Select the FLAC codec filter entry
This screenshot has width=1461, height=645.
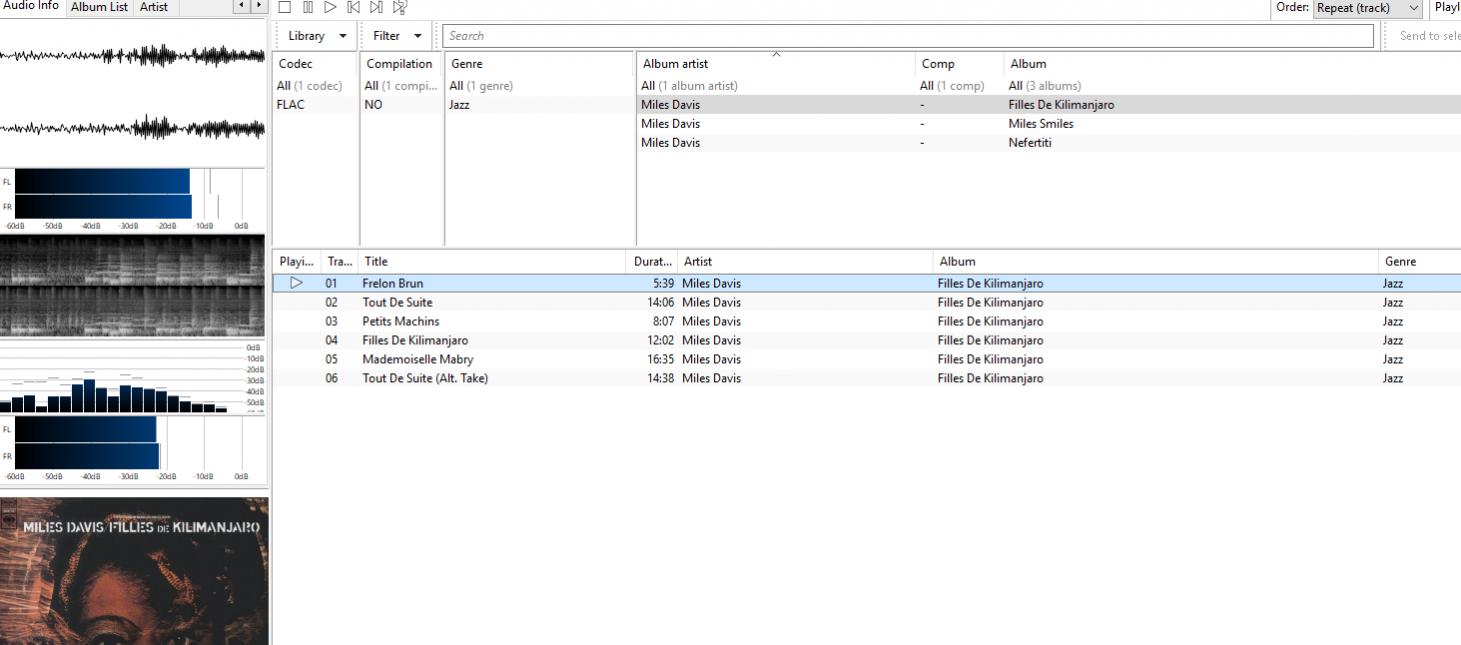(291, 105)
